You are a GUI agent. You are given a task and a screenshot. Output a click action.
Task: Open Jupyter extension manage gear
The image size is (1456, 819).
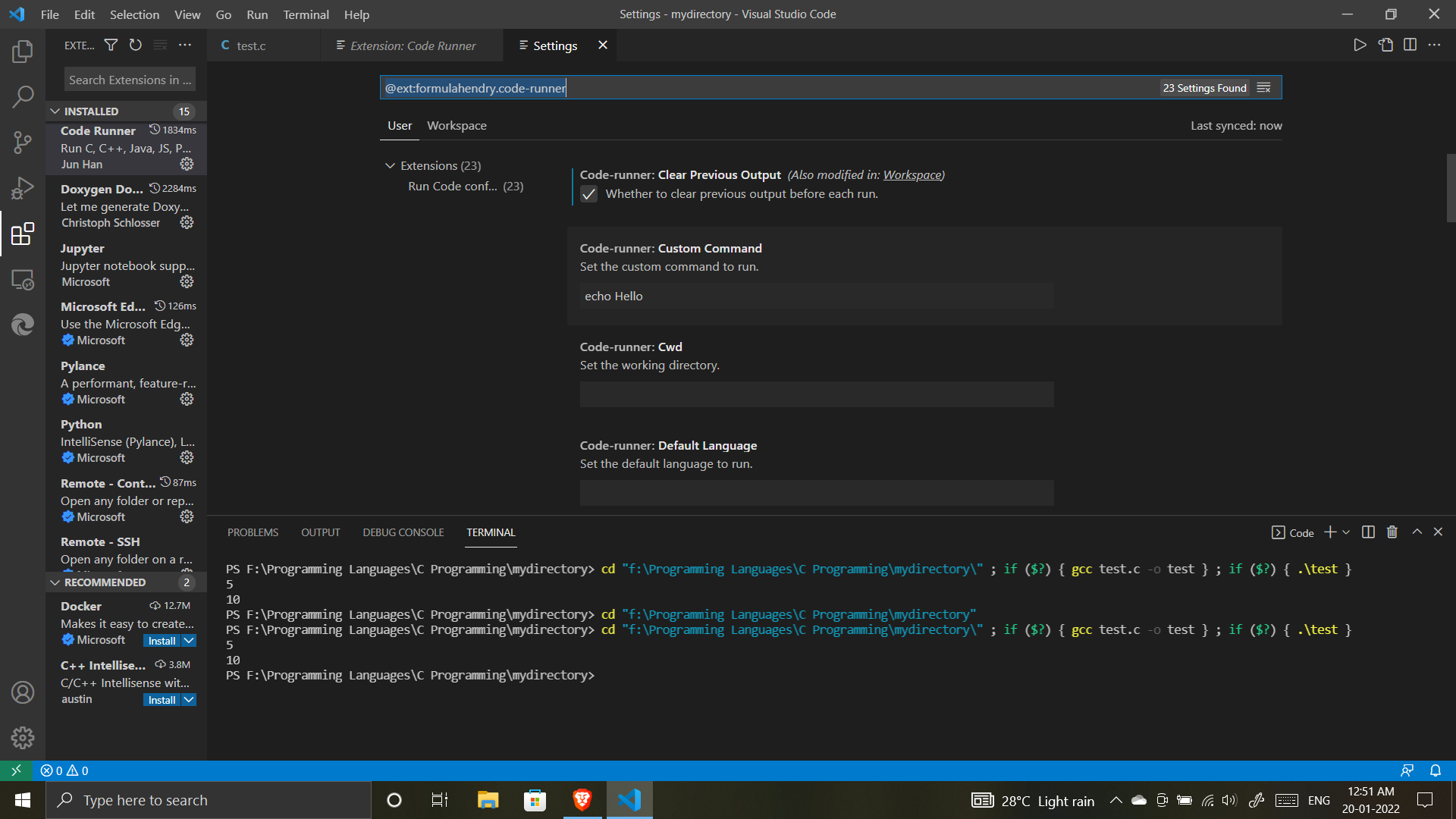(187, 281)
